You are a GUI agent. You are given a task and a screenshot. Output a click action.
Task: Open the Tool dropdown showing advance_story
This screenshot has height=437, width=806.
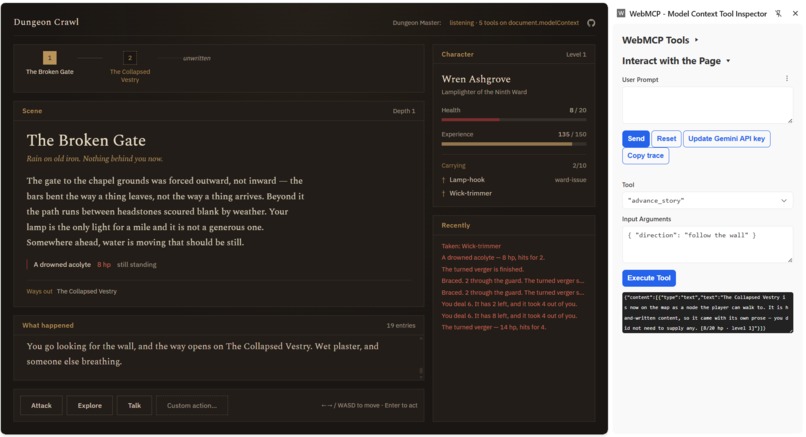pos(707,201)
